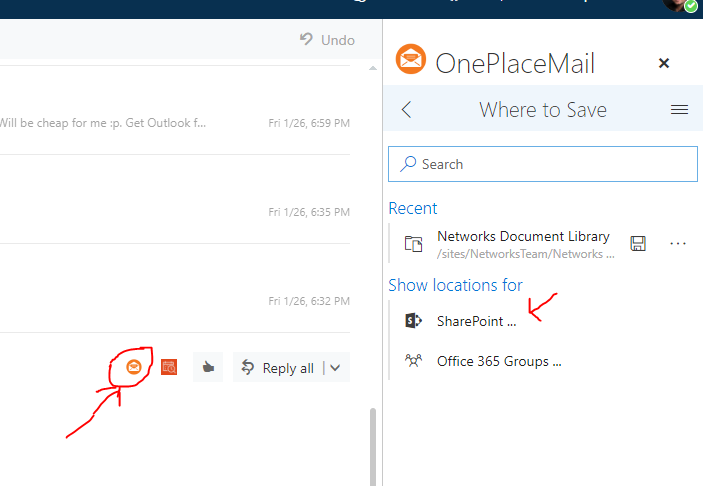Close the OnePlaceMail panel
Viewport: 703px width, 486px height.
tap(664, 63)
